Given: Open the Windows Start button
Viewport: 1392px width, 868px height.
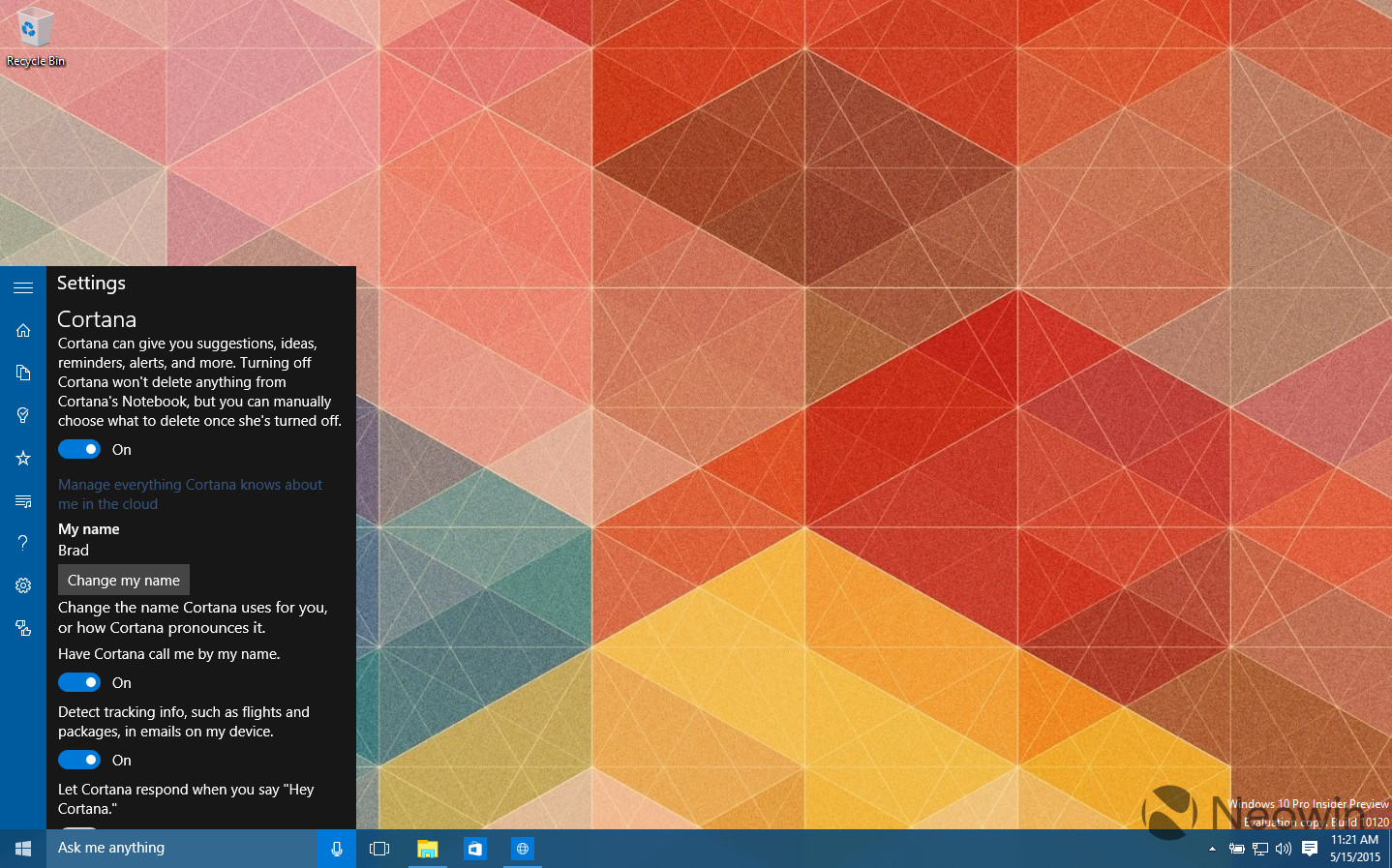Looking at the screenshot, I should (x=23, y=849).
